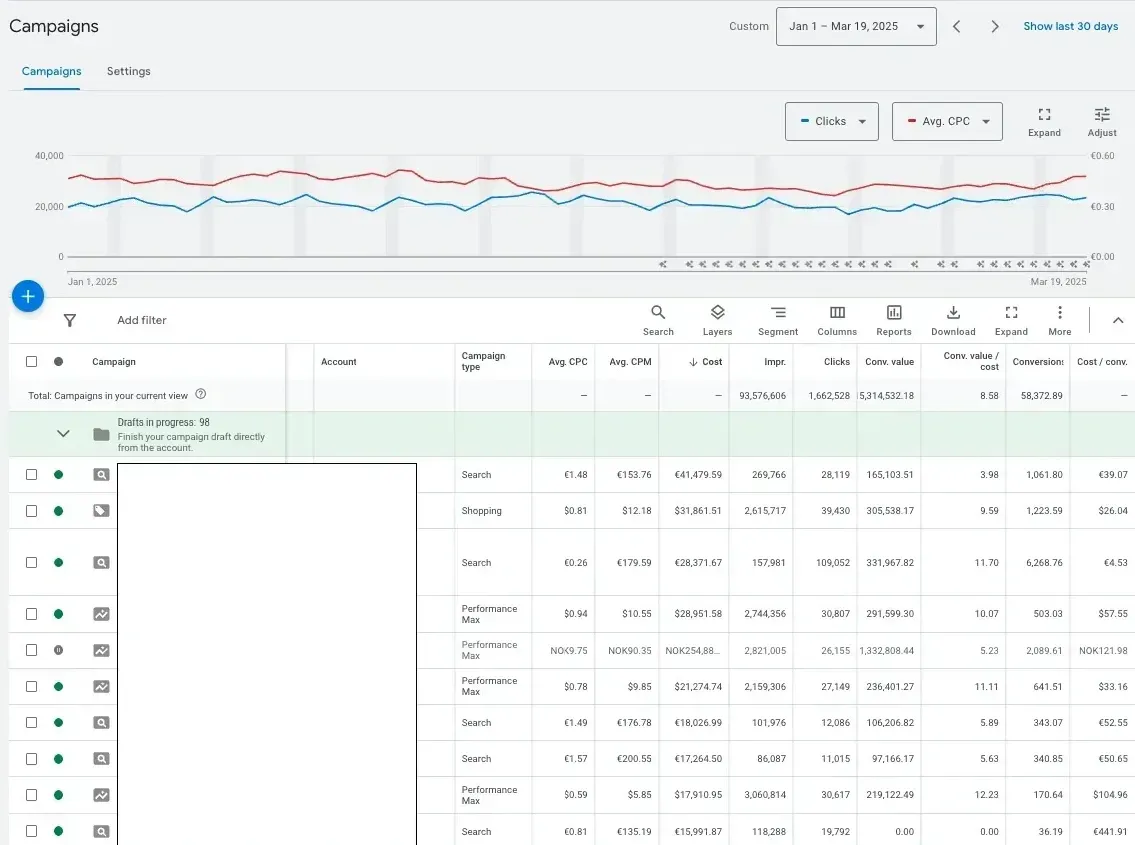Viewport: 1135px width, 845px height.
Task: Expand the chart view
Action: coord(1045,122)
